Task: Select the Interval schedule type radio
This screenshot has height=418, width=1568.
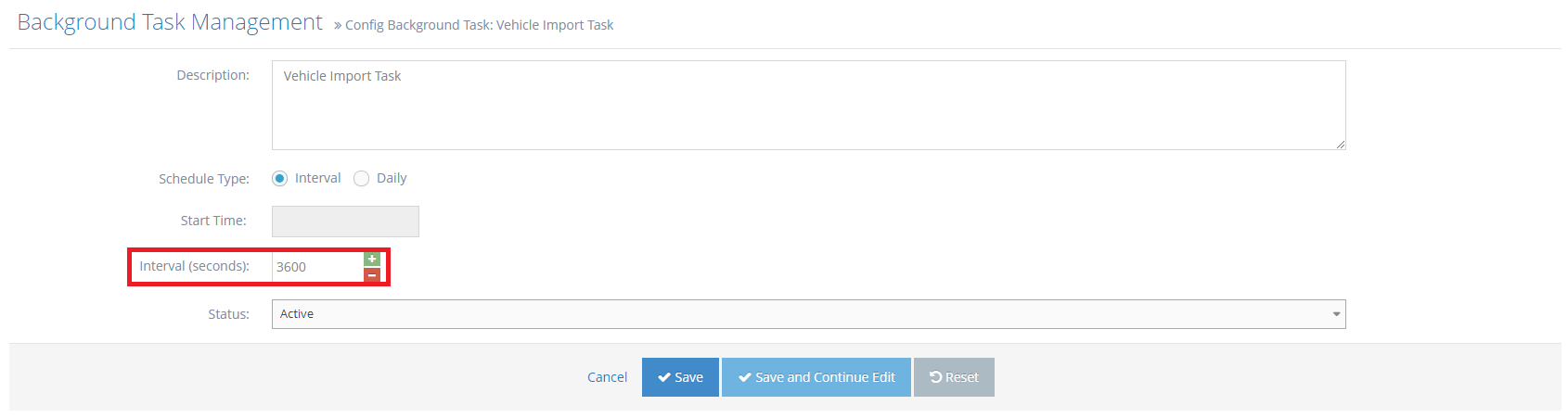Action: (x=279, y=179)
